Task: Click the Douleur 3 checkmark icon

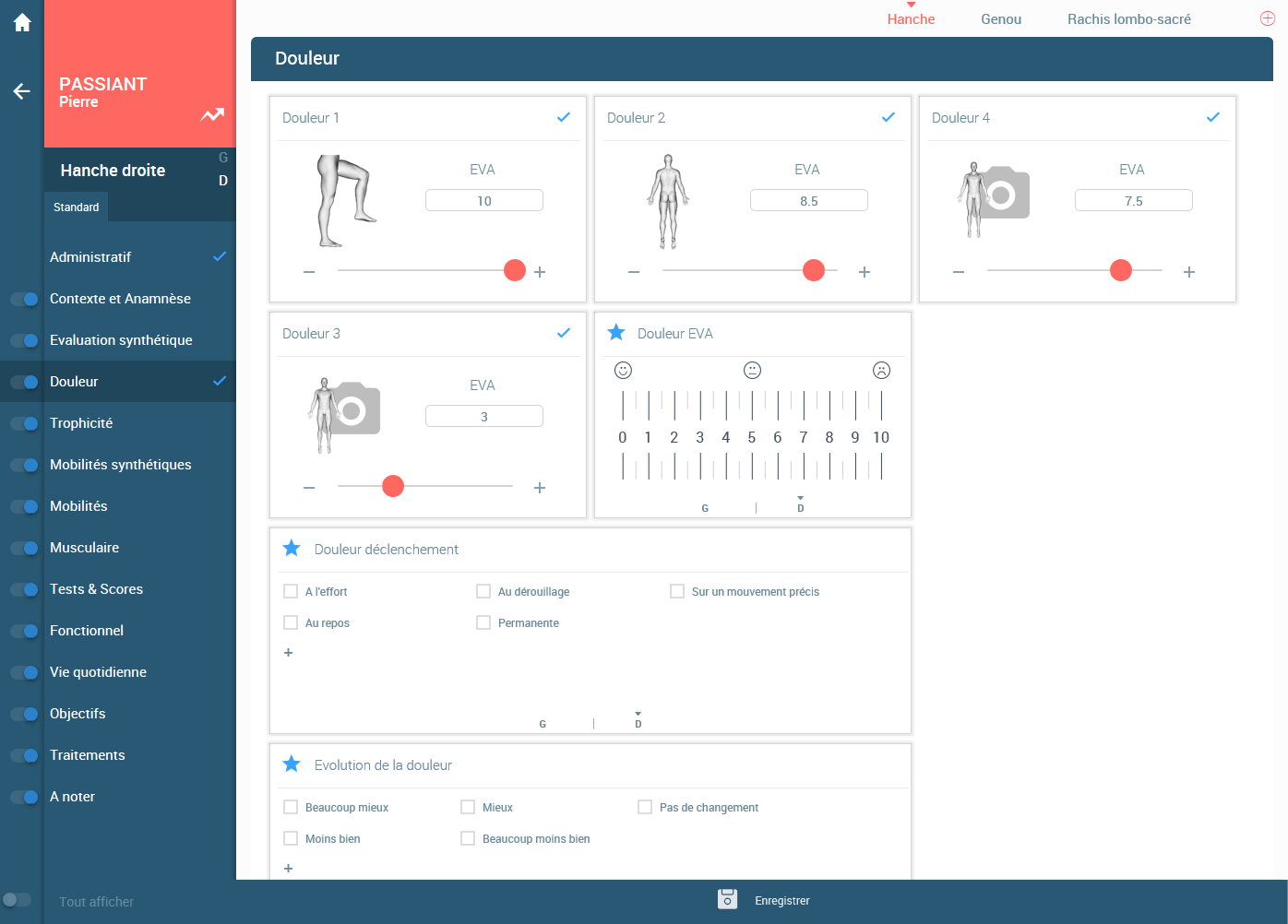Action: tap(564, 333)
